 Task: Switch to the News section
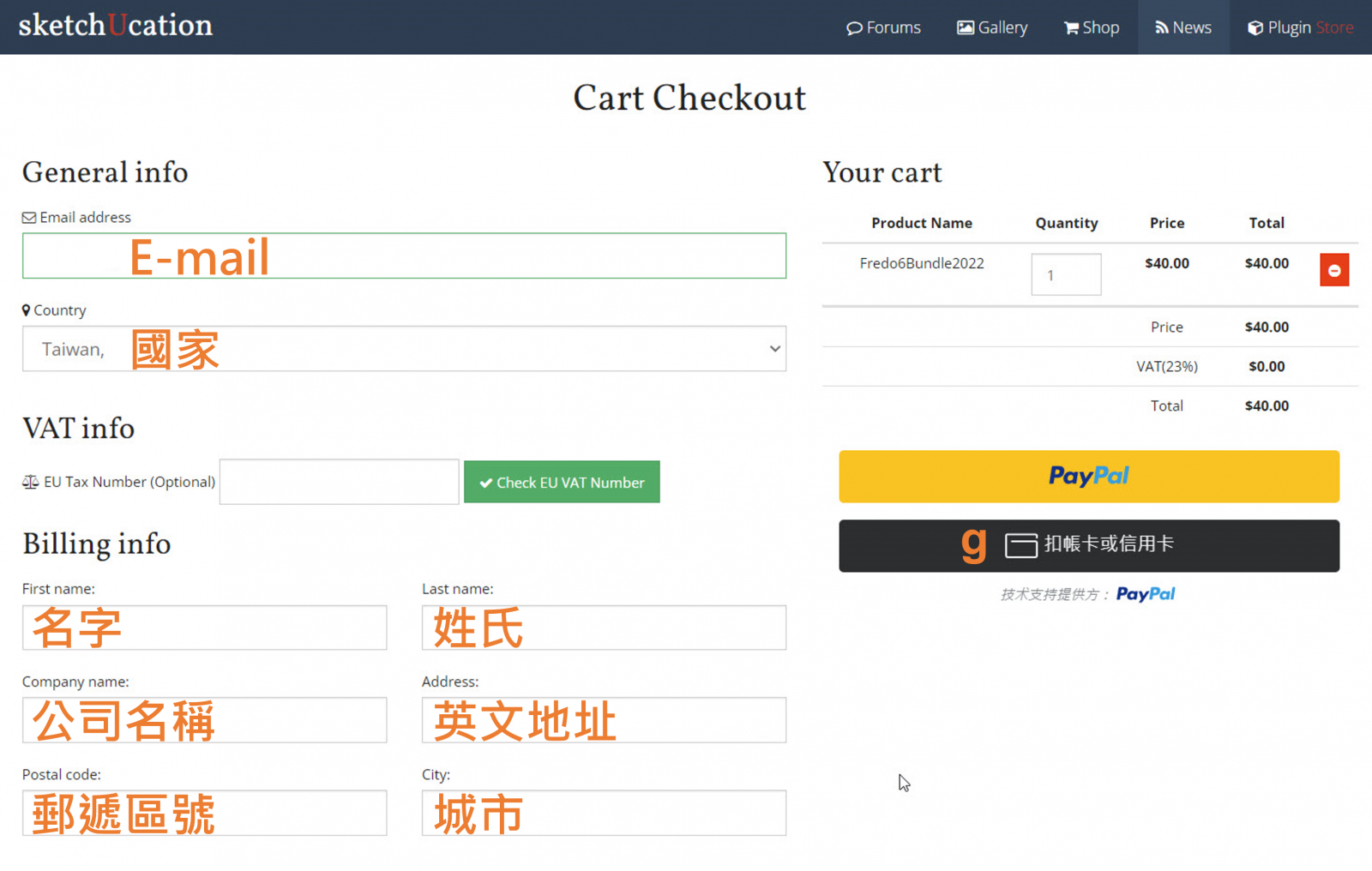coord(1183,27)
